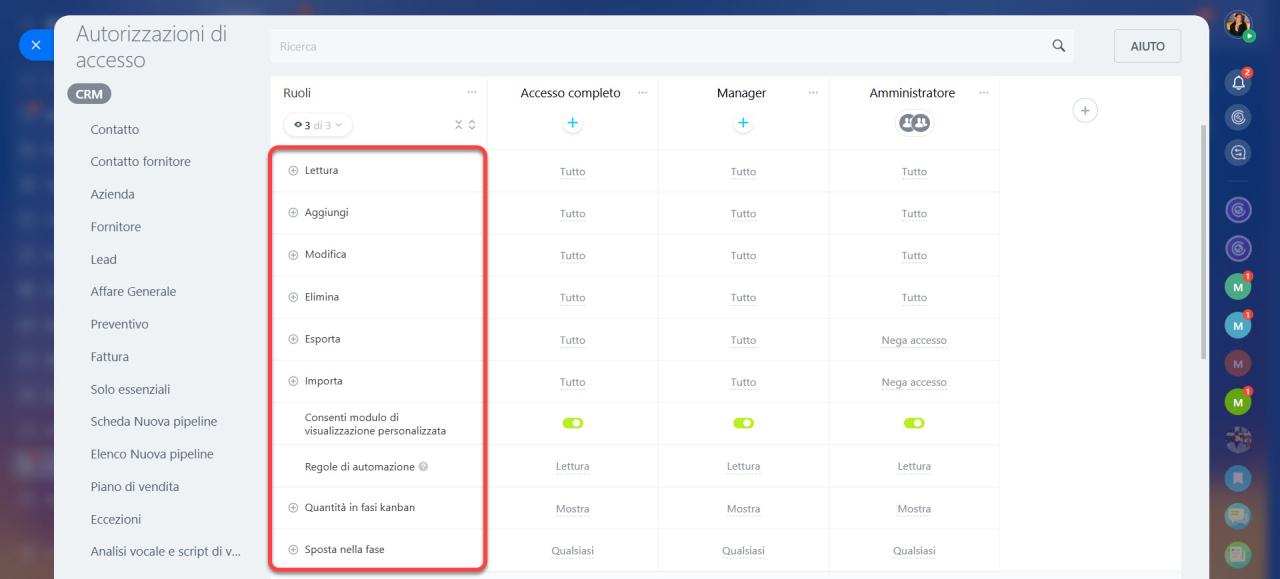Change Esporta value for Amministratore
This screenshot has width=1280, height=579.
[x=914, y=340]
